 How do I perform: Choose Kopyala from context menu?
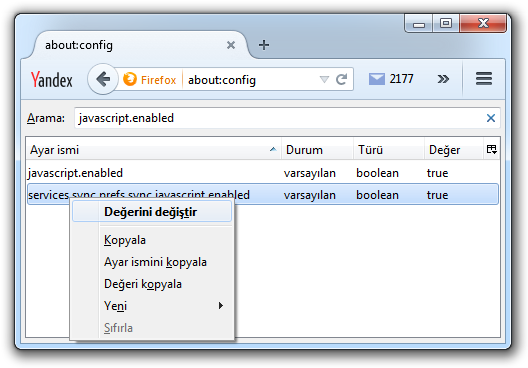(x=152, y=240)
